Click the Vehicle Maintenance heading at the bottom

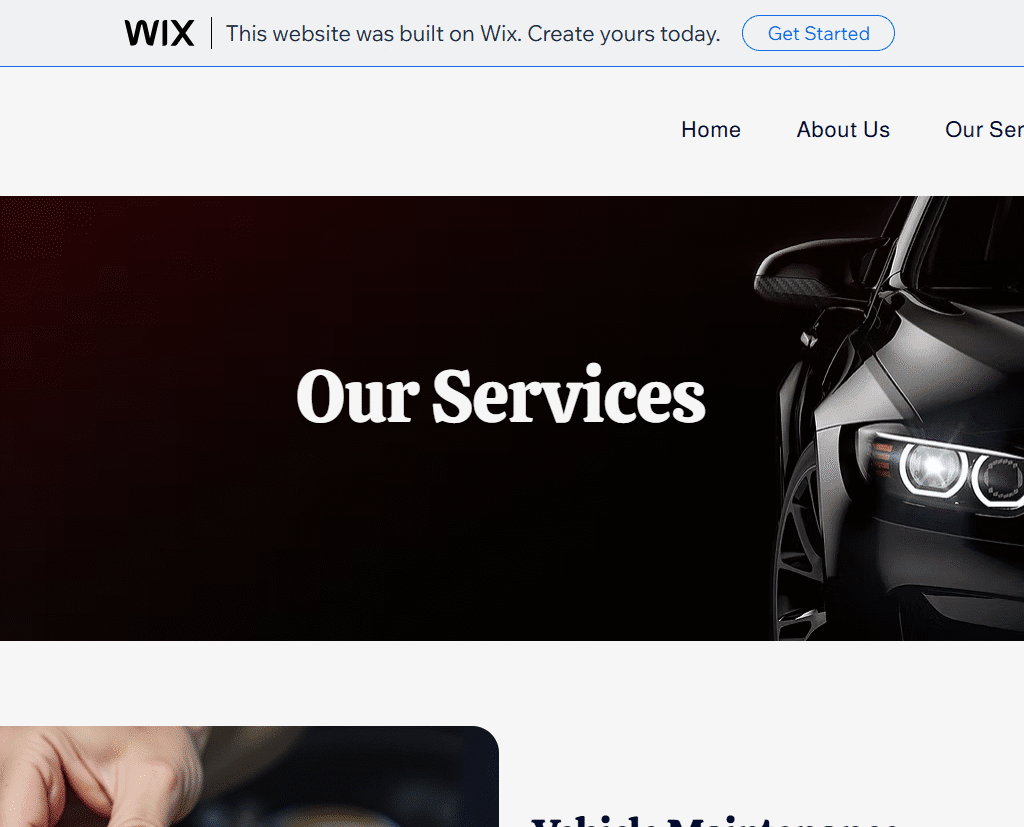[x=715, y=822]
